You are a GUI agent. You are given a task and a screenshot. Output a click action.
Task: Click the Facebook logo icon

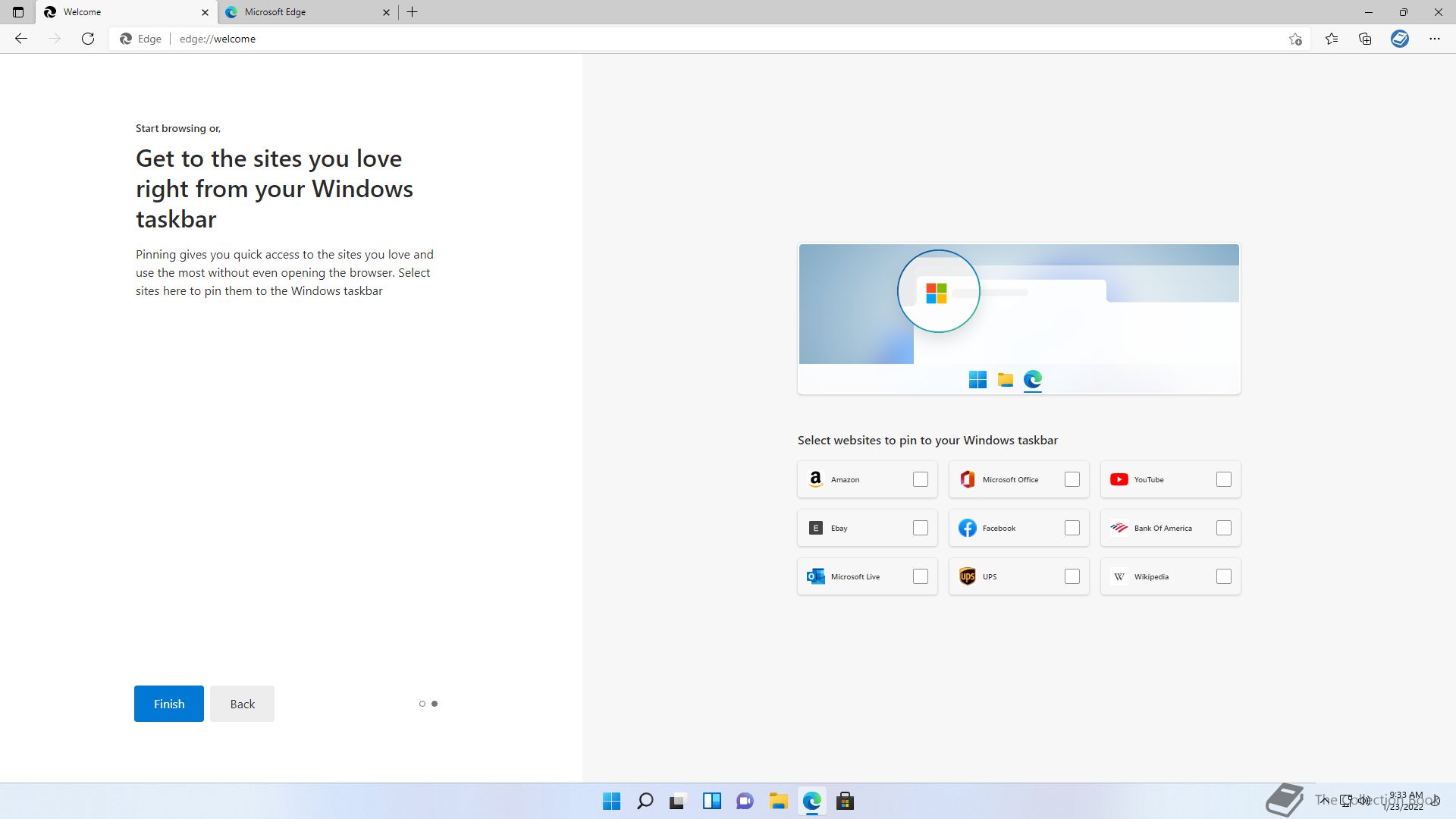968,528
